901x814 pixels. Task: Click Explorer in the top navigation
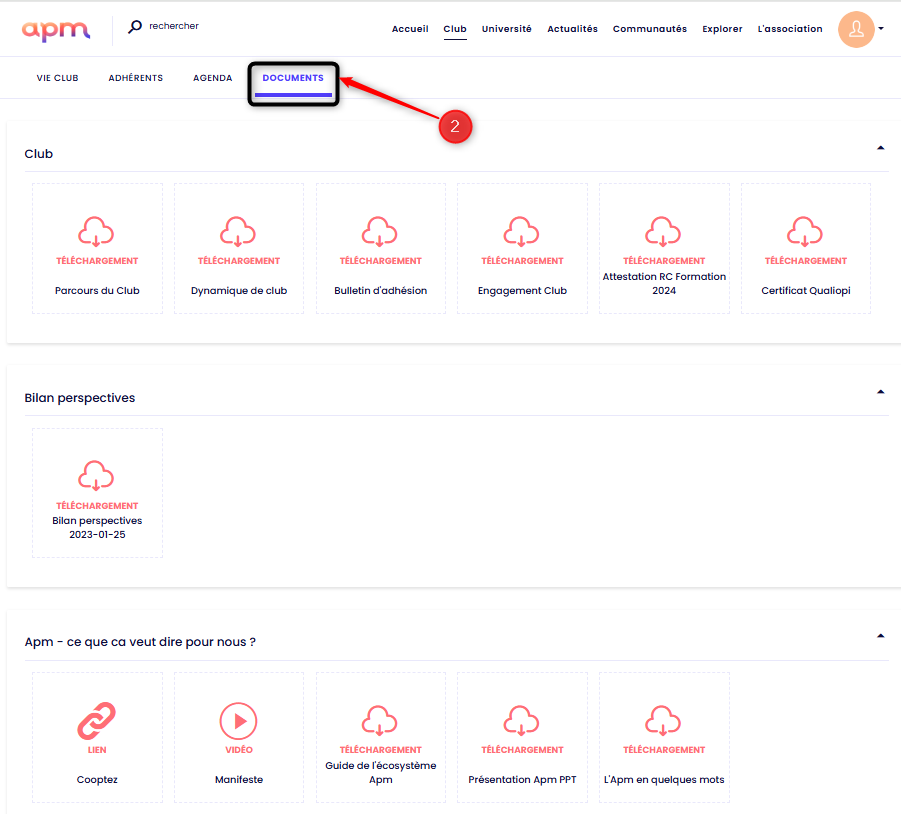pyautogui.click(x=722, y=29)
